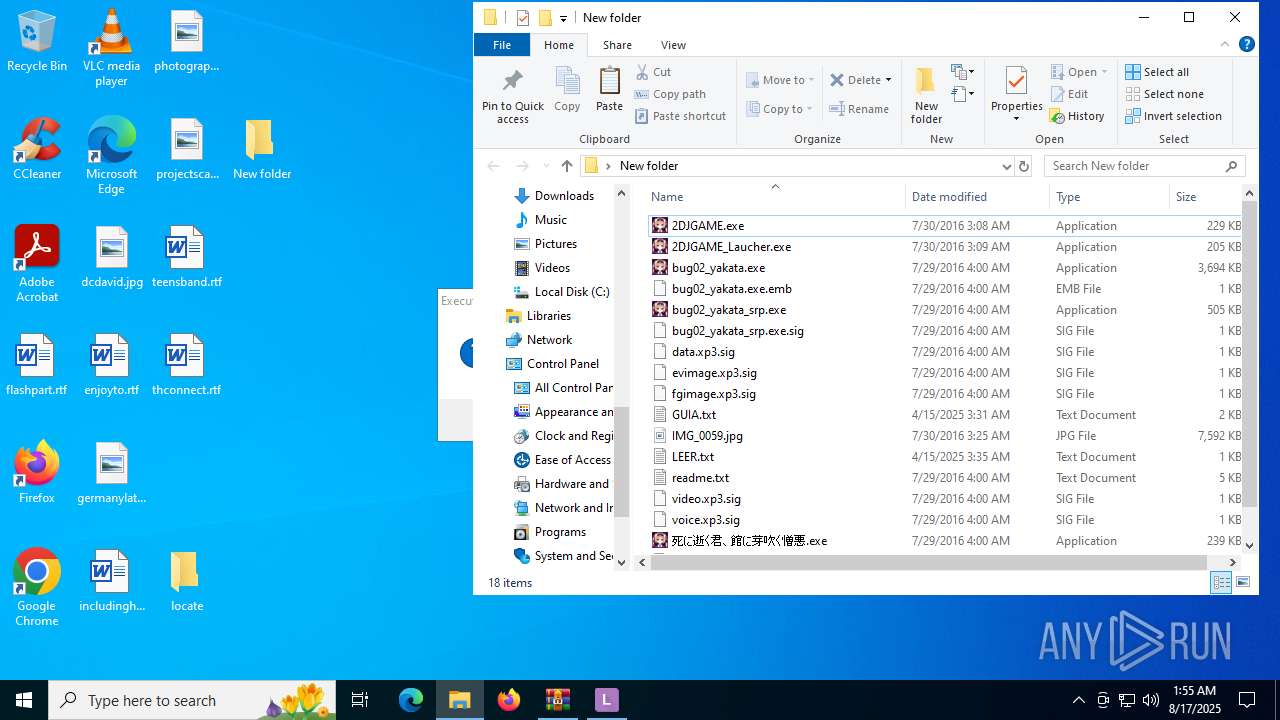The height and width of the screenshot is (720, 1280).
Task: Click the Copy ribbon icon
Action: pyautogui.click(x=567, y=90)
